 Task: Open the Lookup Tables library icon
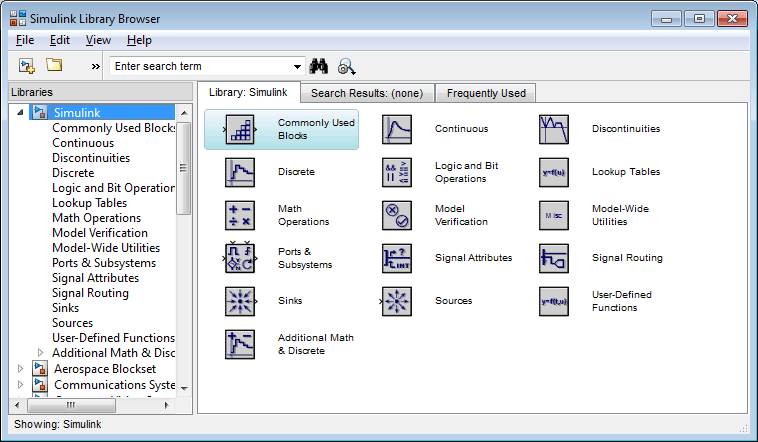[x=554, y=173]
